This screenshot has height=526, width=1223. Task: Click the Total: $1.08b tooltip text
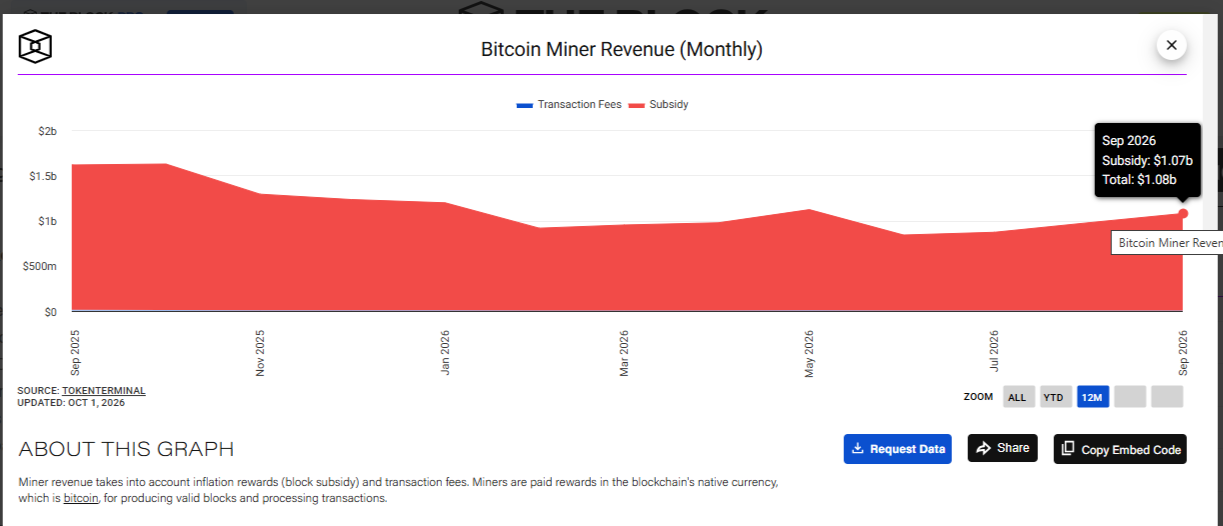(1139, 180)
